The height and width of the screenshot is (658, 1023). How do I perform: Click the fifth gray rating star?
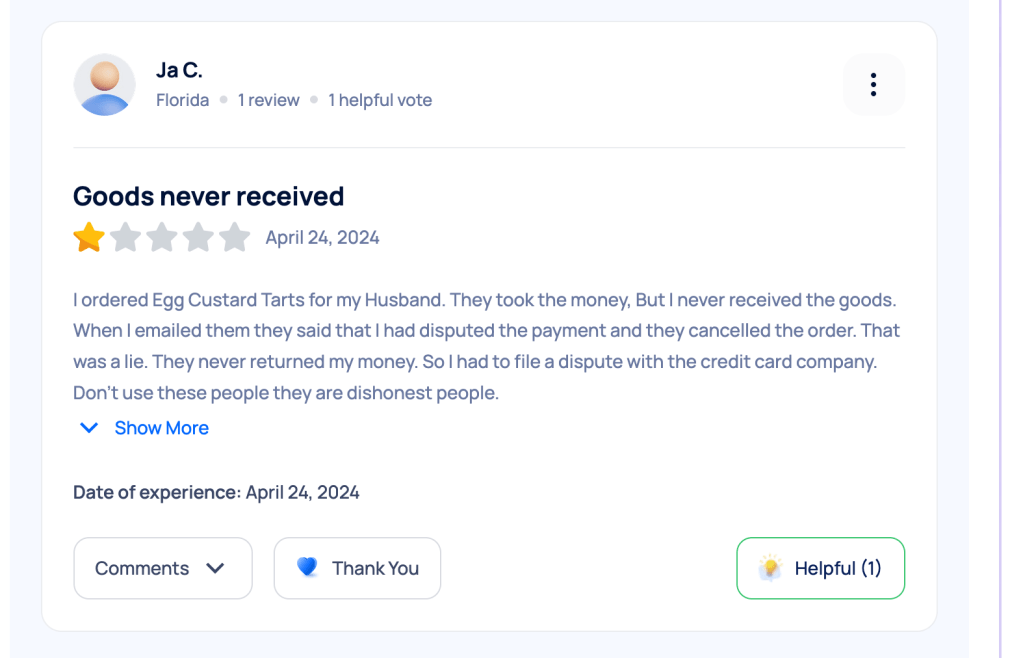[x=234, y=238]
